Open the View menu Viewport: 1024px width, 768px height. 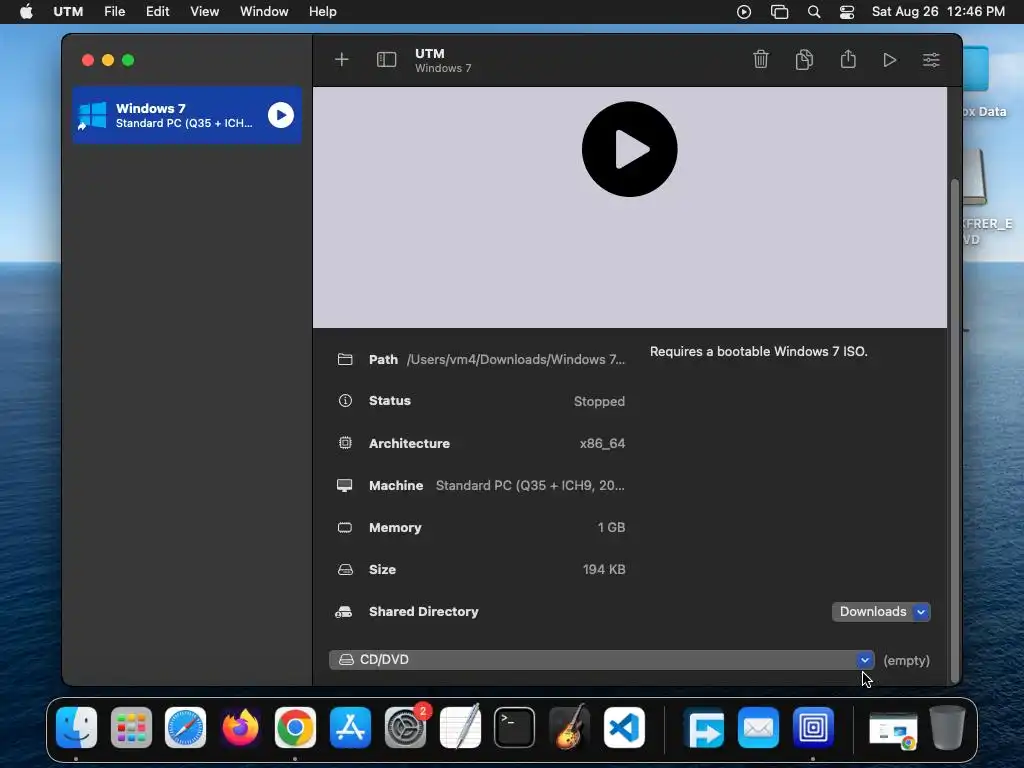click(x=204, y=12)
